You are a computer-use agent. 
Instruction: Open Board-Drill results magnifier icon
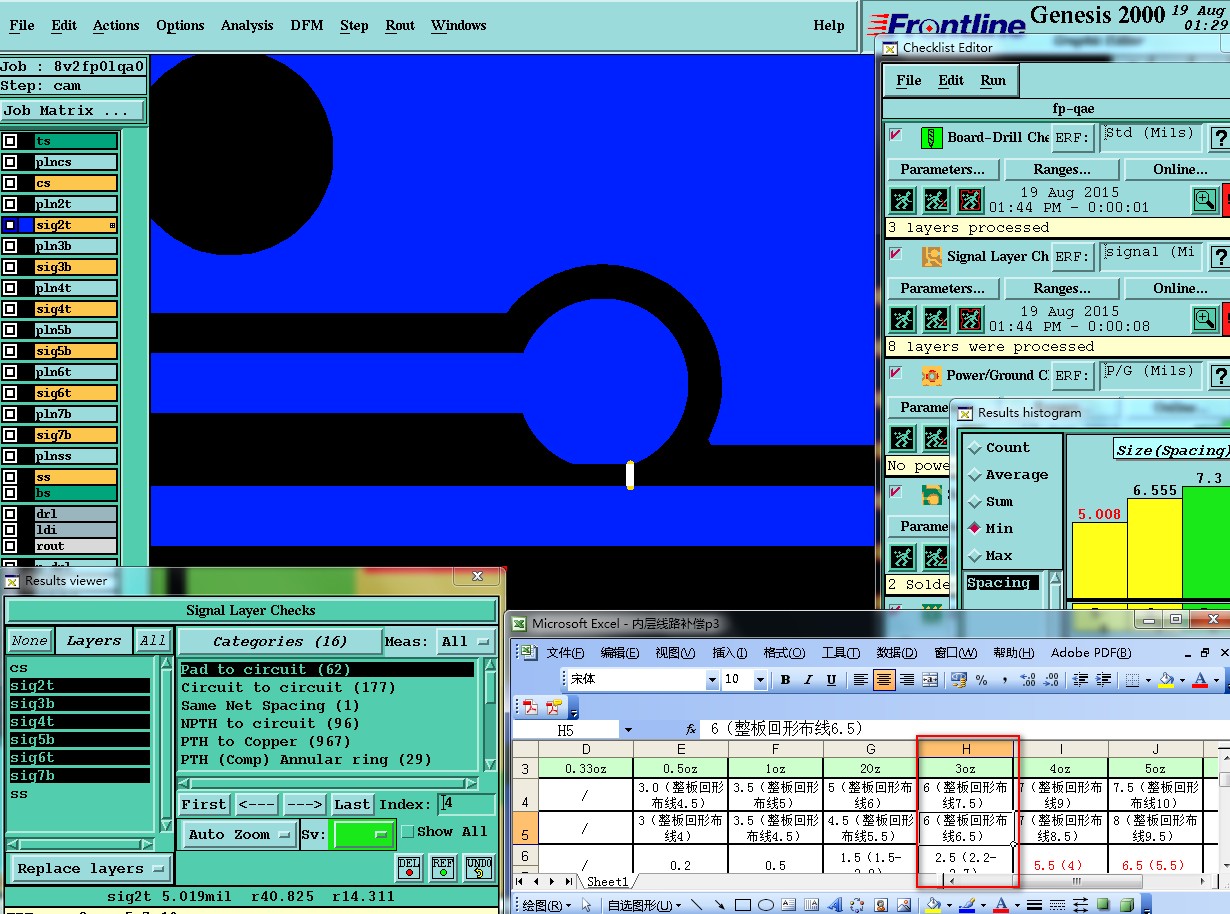[x=1206, y=200]
